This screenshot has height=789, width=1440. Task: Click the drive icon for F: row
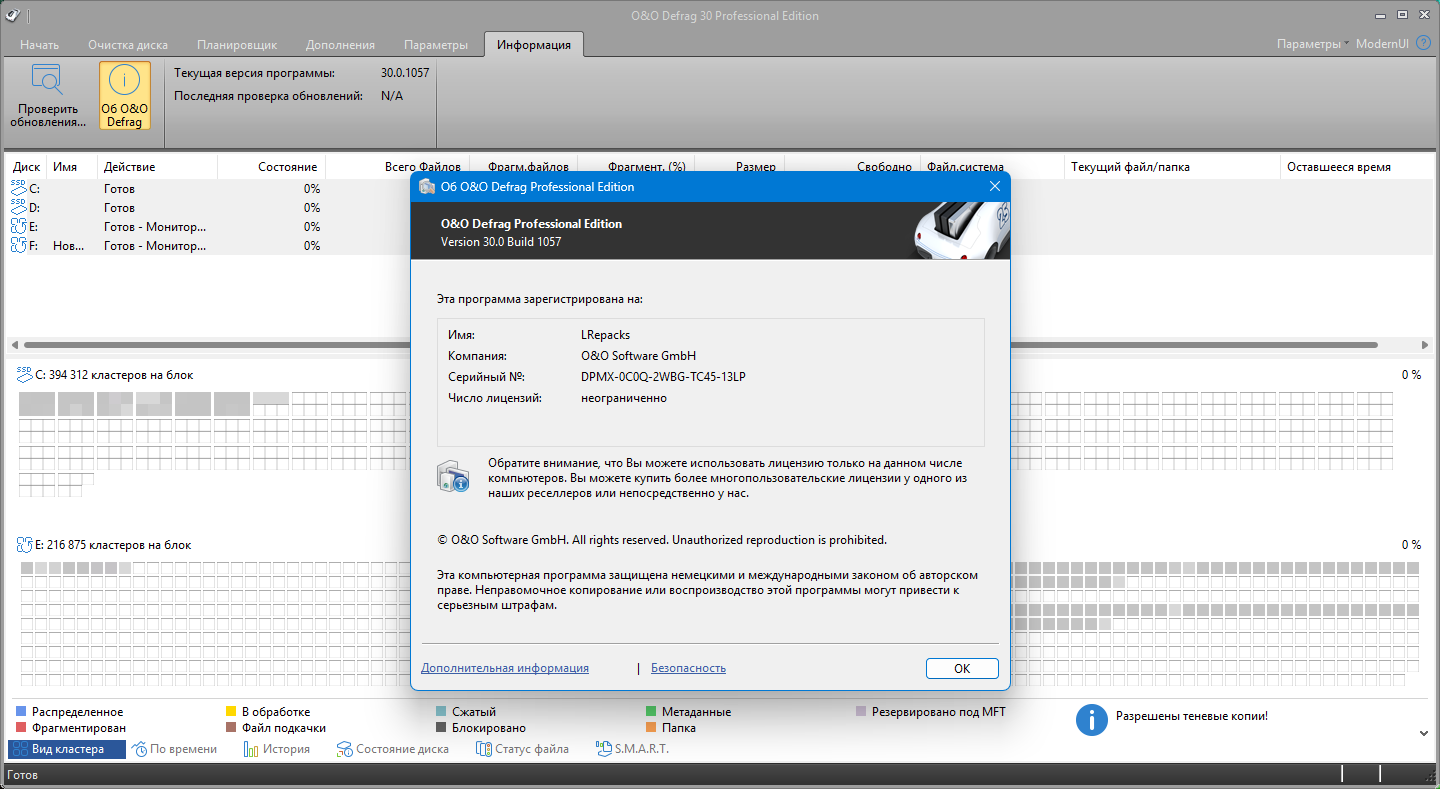click(x=19, y=245)
